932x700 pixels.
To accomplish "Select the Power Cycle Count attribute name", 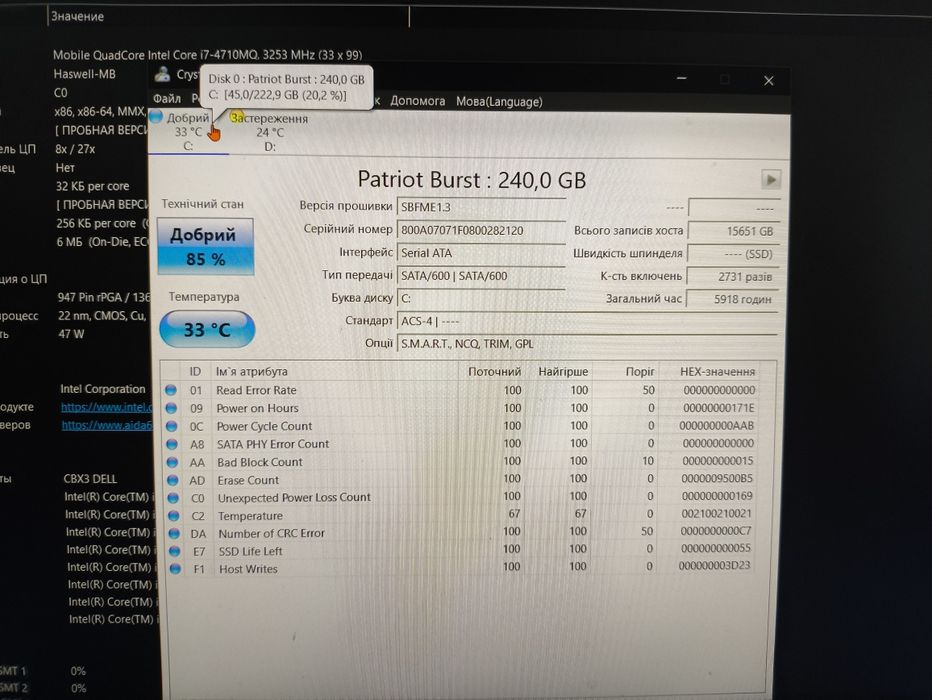I will [x=264, y=426].
